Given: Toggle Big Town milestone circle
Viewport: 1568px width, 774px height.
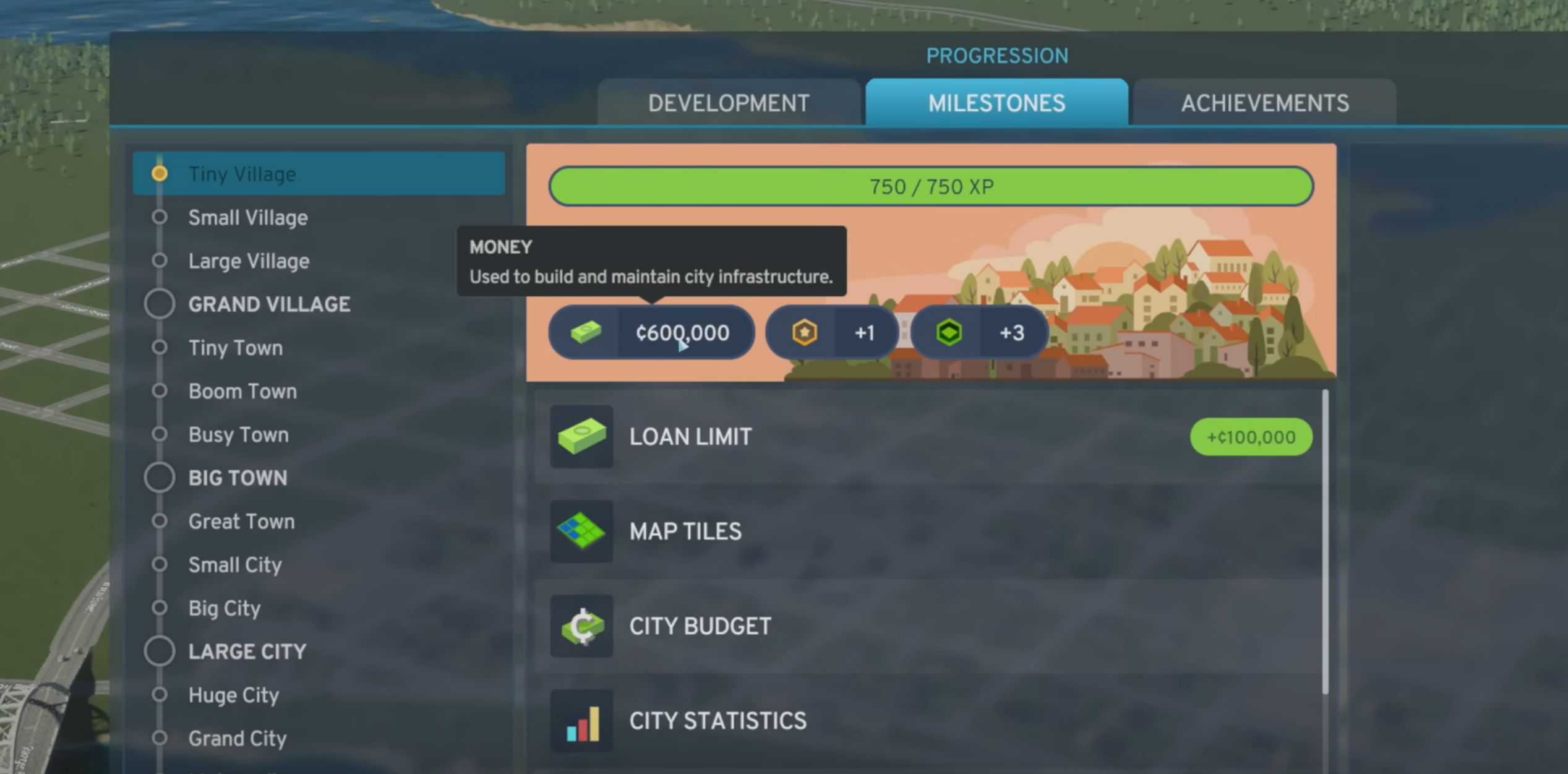Looking at the screenshot, I should click(159, 478).
